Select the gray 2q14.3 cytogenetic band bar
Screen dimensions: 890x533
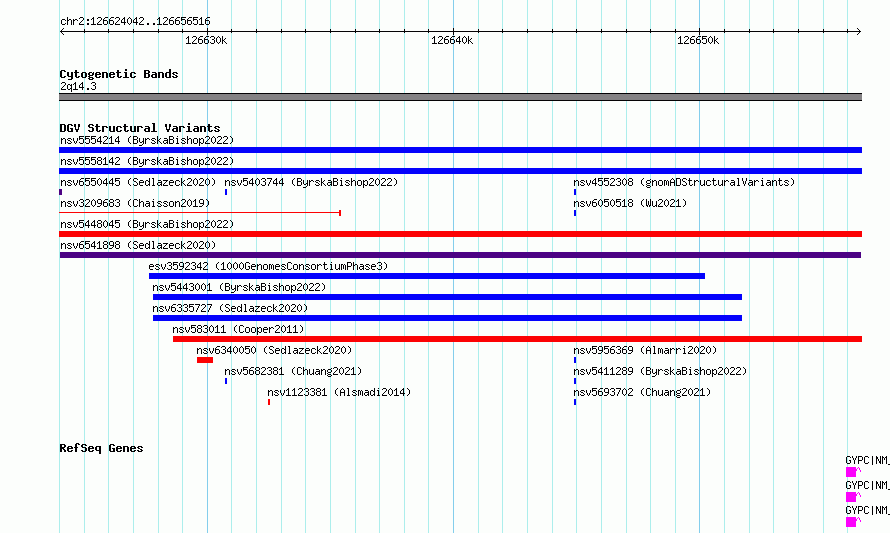coord(460,97)
